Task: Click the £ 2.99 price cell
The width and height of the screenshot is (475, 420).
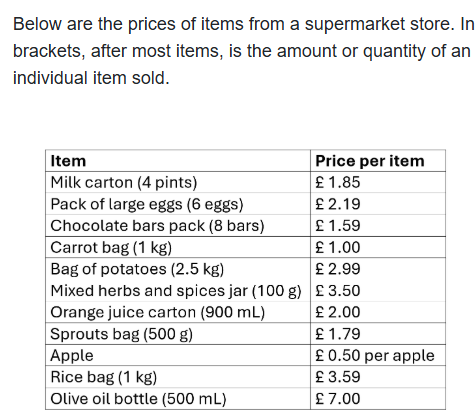Action: tap(378, 269)
